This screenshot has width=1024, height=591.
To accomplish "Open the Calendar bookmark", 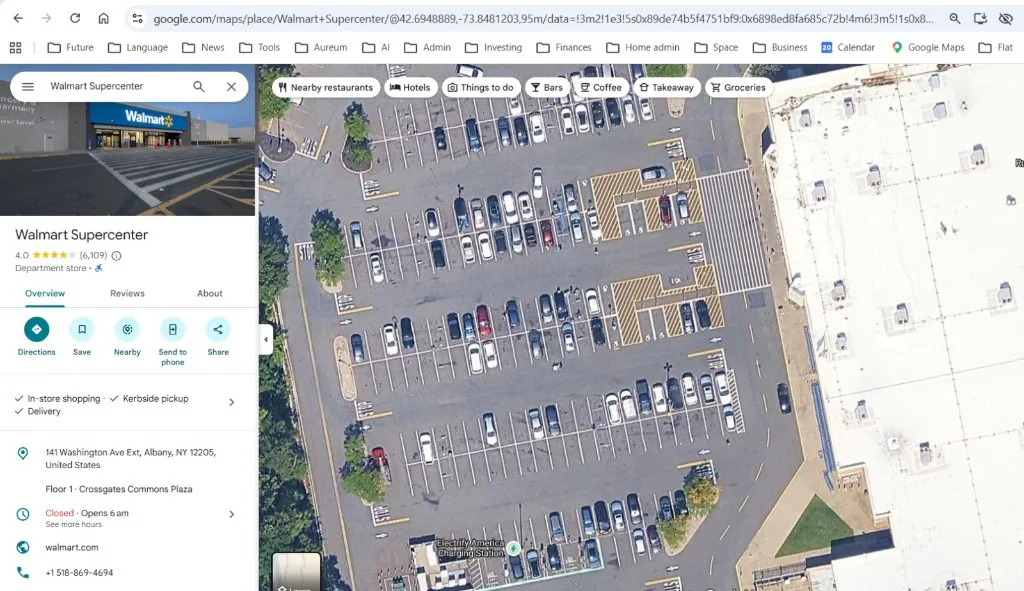I will click(x=848, y=47).
